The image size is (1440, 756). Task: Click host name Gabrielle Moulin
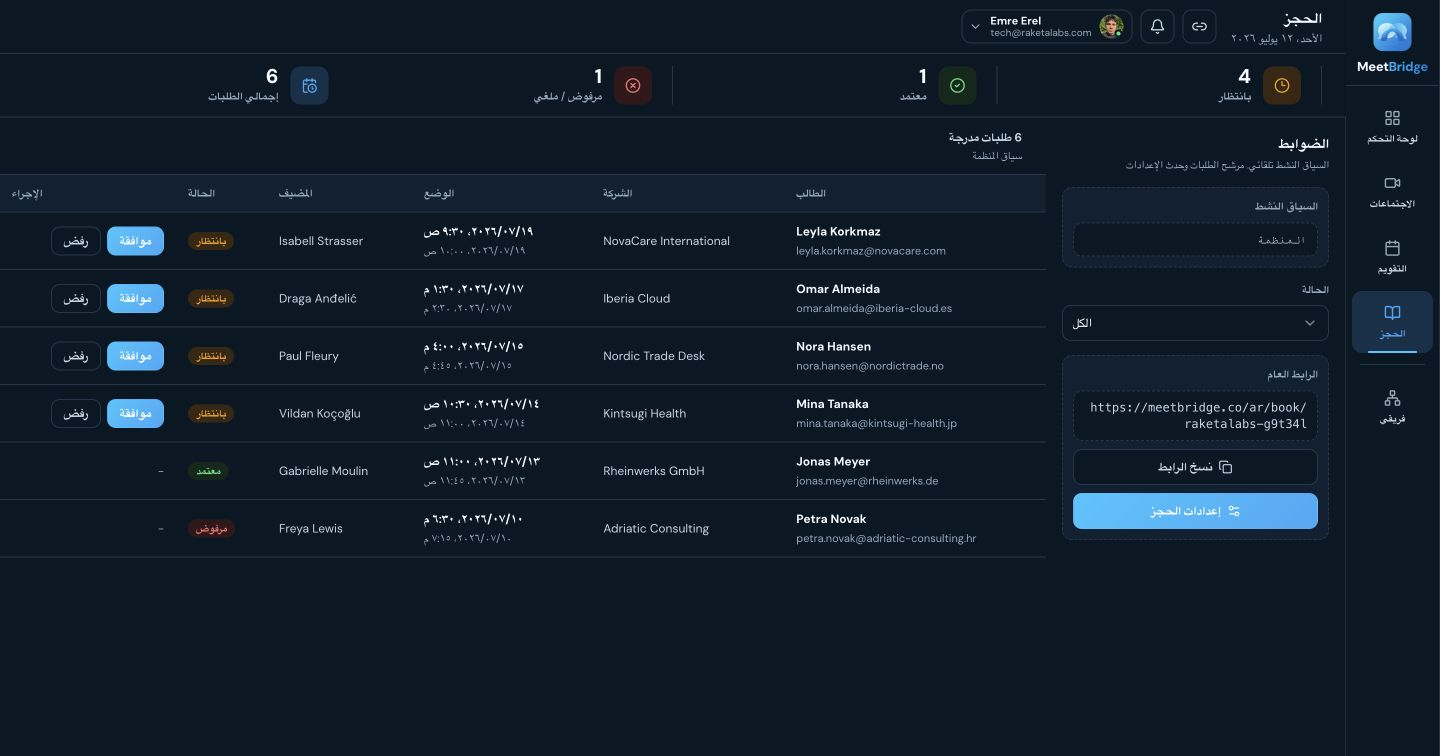324,471
